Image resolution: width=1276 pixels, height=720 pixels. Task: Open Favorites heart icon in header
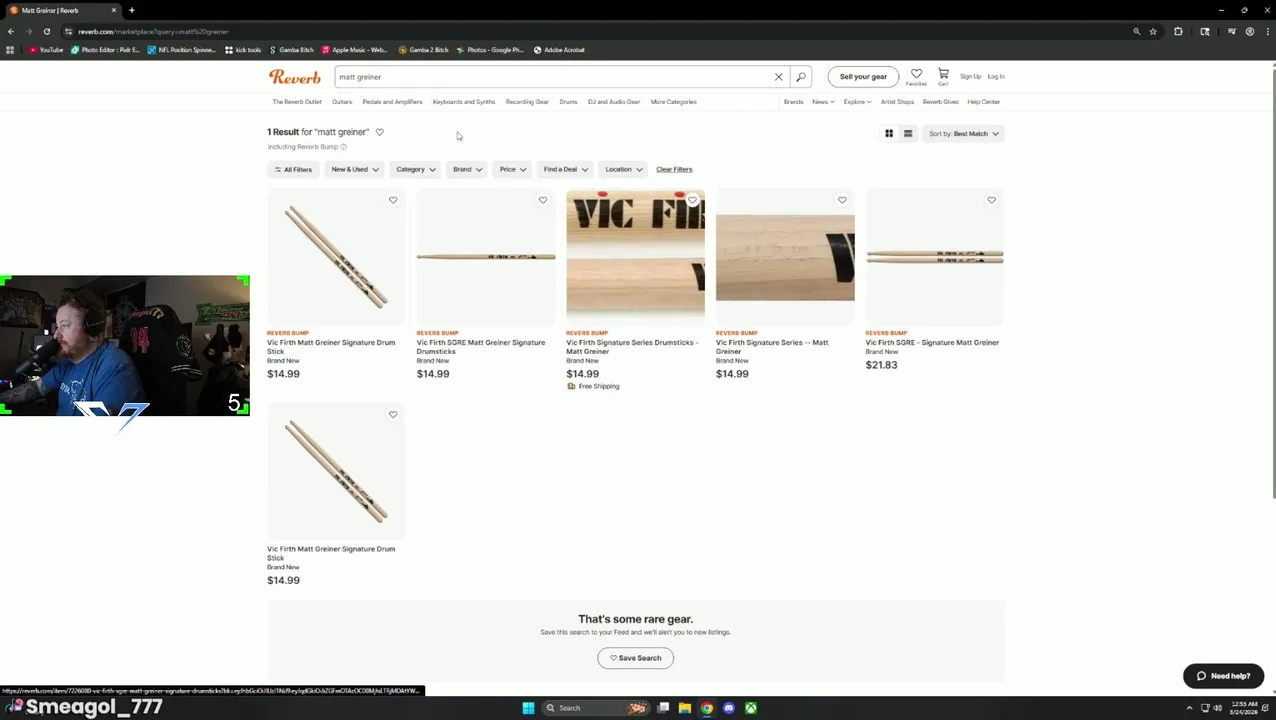click(x=916, y=76)
